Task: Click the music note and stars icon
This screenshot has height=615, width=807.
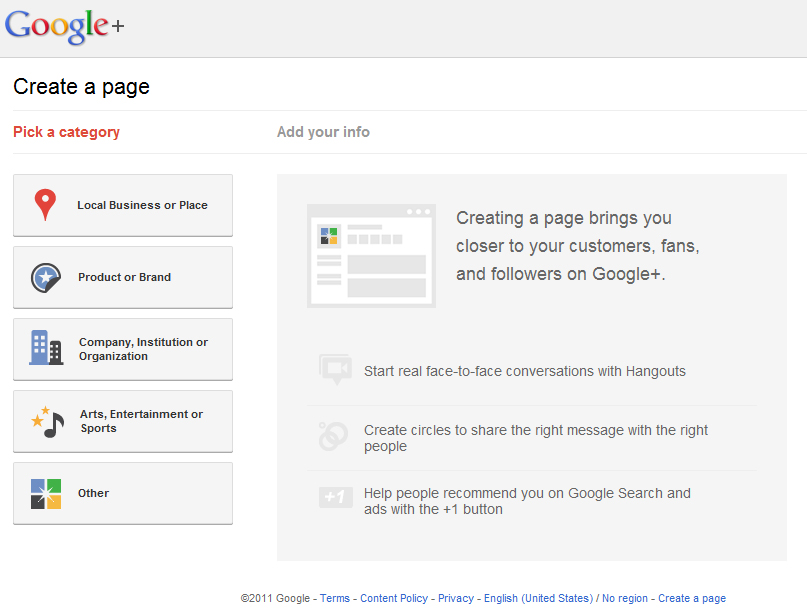Action: [x=47, y=422]
